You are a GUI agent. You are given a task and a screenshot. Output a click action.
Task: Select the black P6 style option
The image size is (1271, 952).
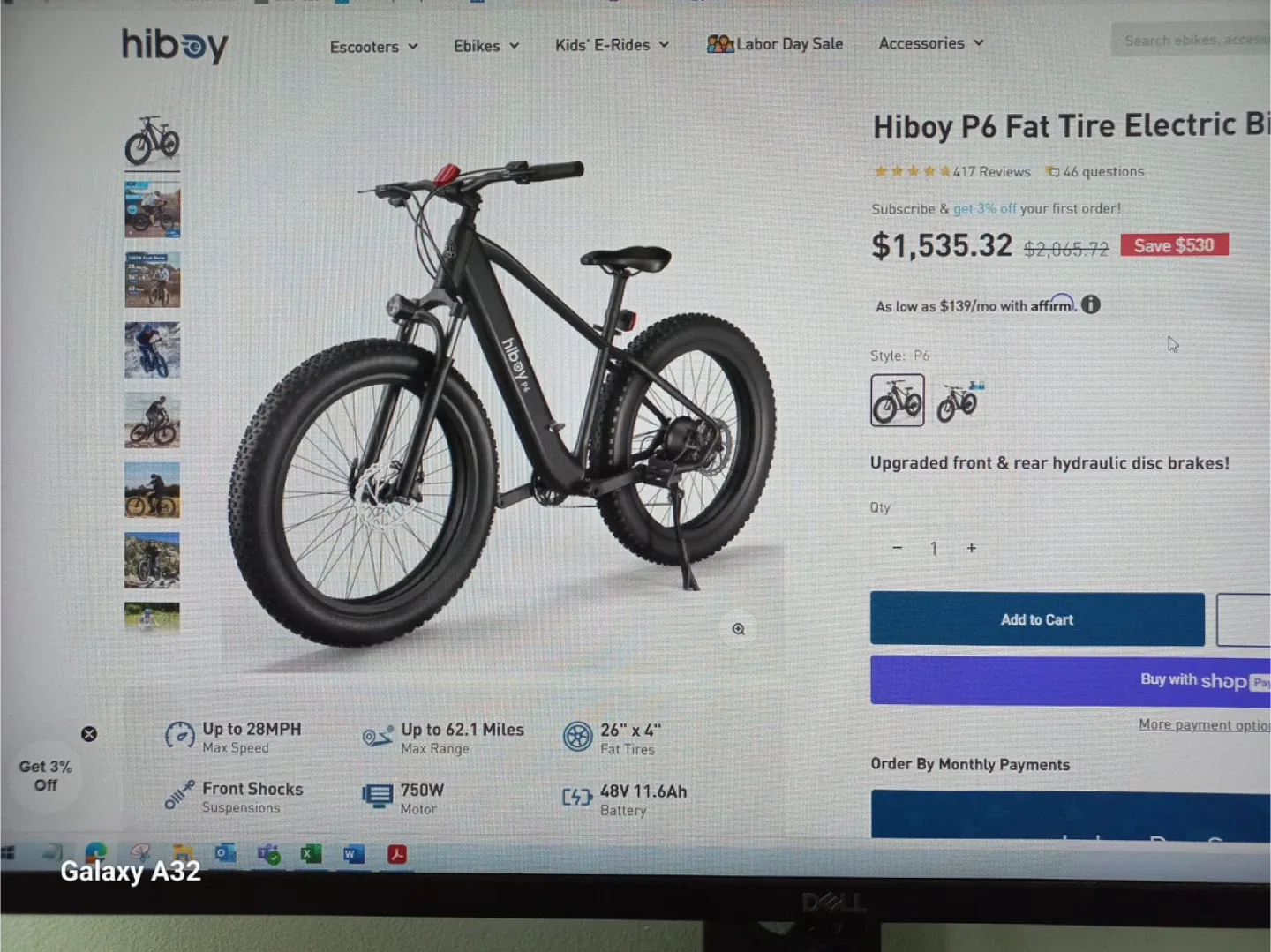pos(897,401)
